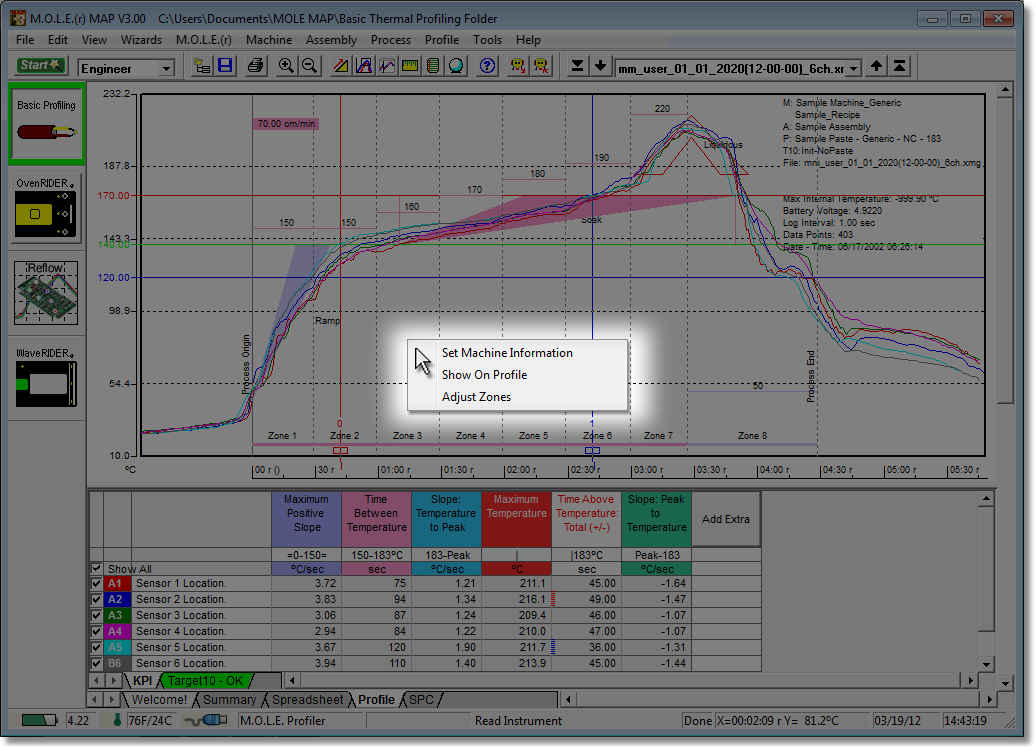Select the OvenRIDER environment

point(46,208)
